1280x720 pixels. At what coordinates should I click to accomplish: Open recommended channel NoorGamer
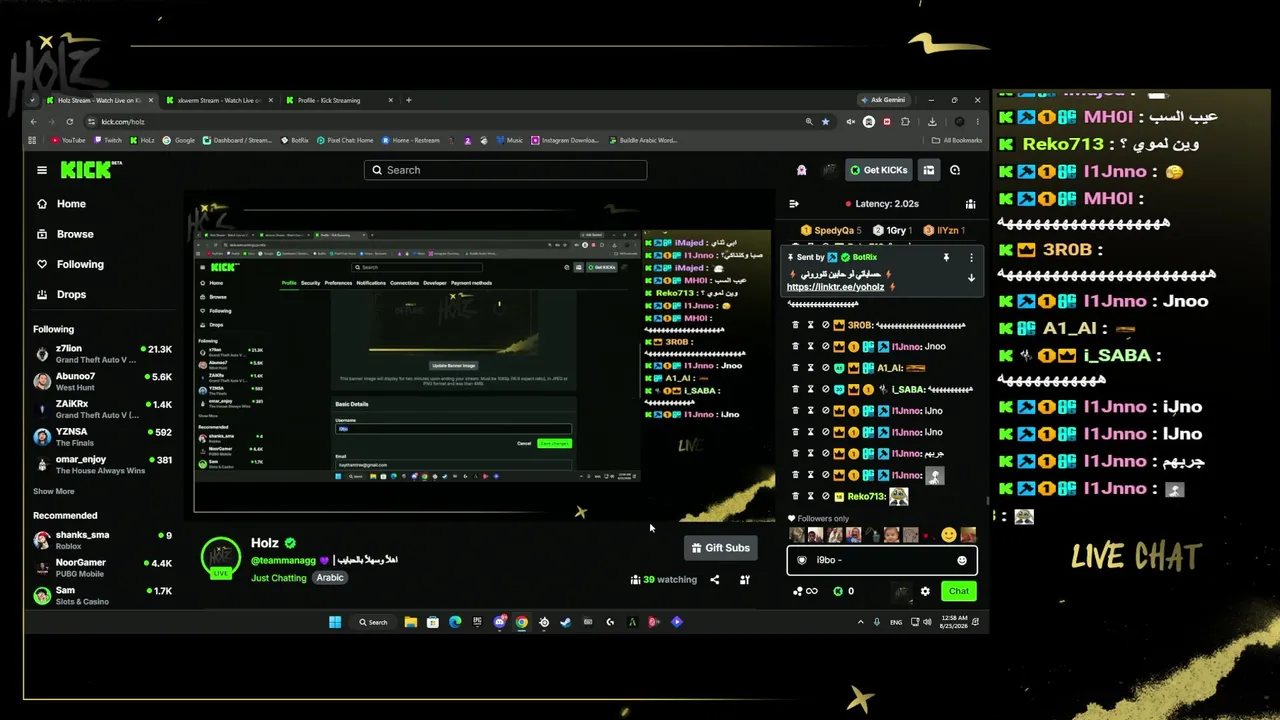102,567
